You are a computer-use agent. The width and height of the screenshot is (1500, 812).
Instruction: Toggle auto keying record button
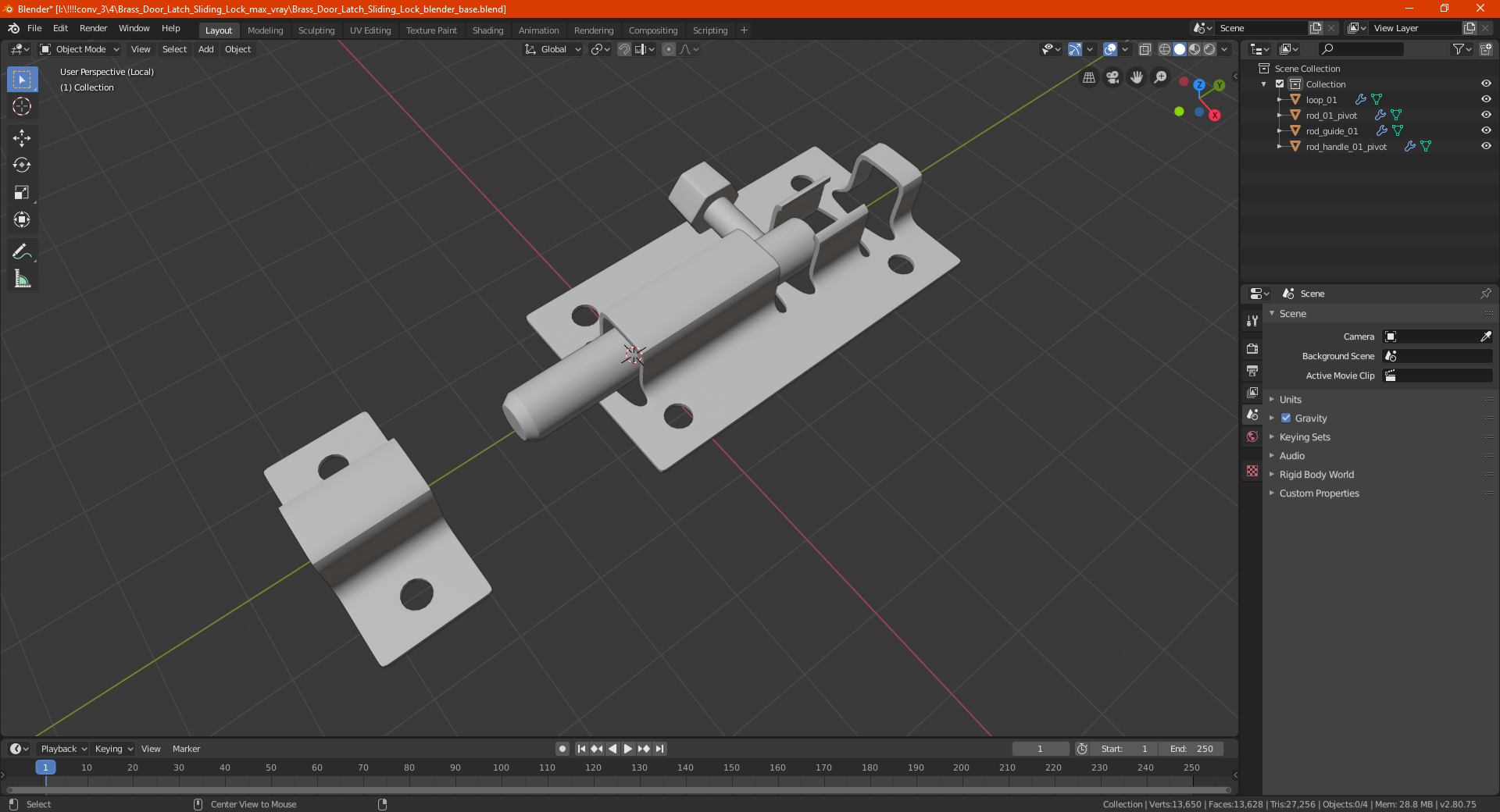[562, 749]
